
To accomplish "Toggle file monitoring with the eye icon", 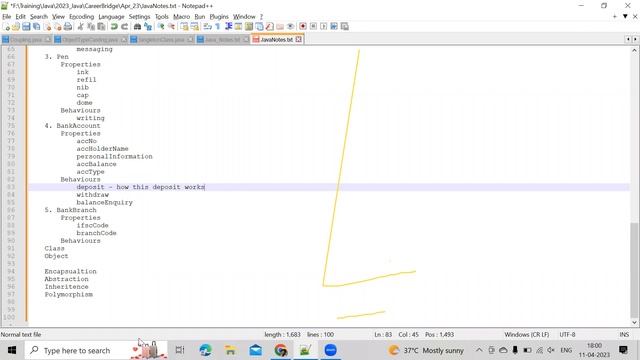I will 290,27.
